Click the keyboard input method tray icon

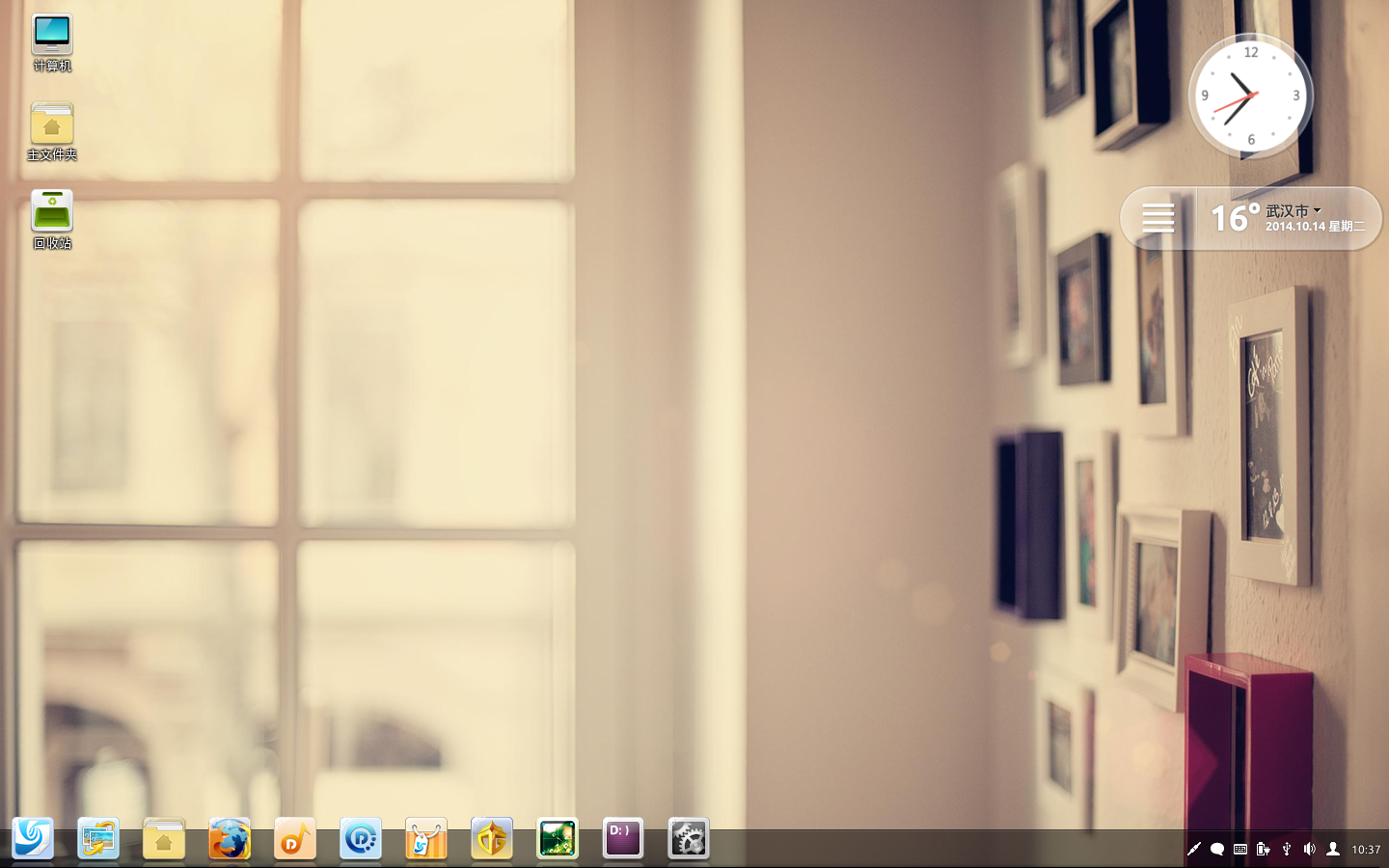(x=1240, y=850)
